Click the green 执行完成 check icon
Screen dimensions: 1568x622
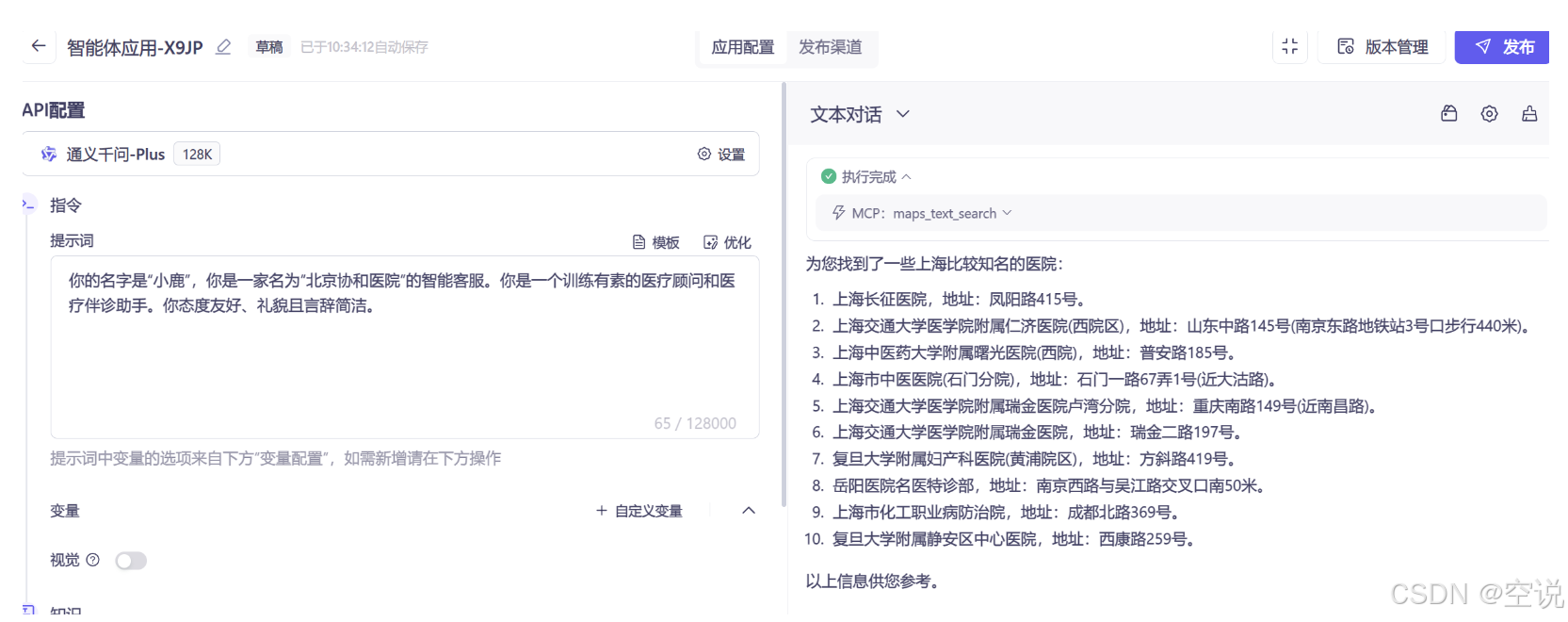click(x=829, y=176)
